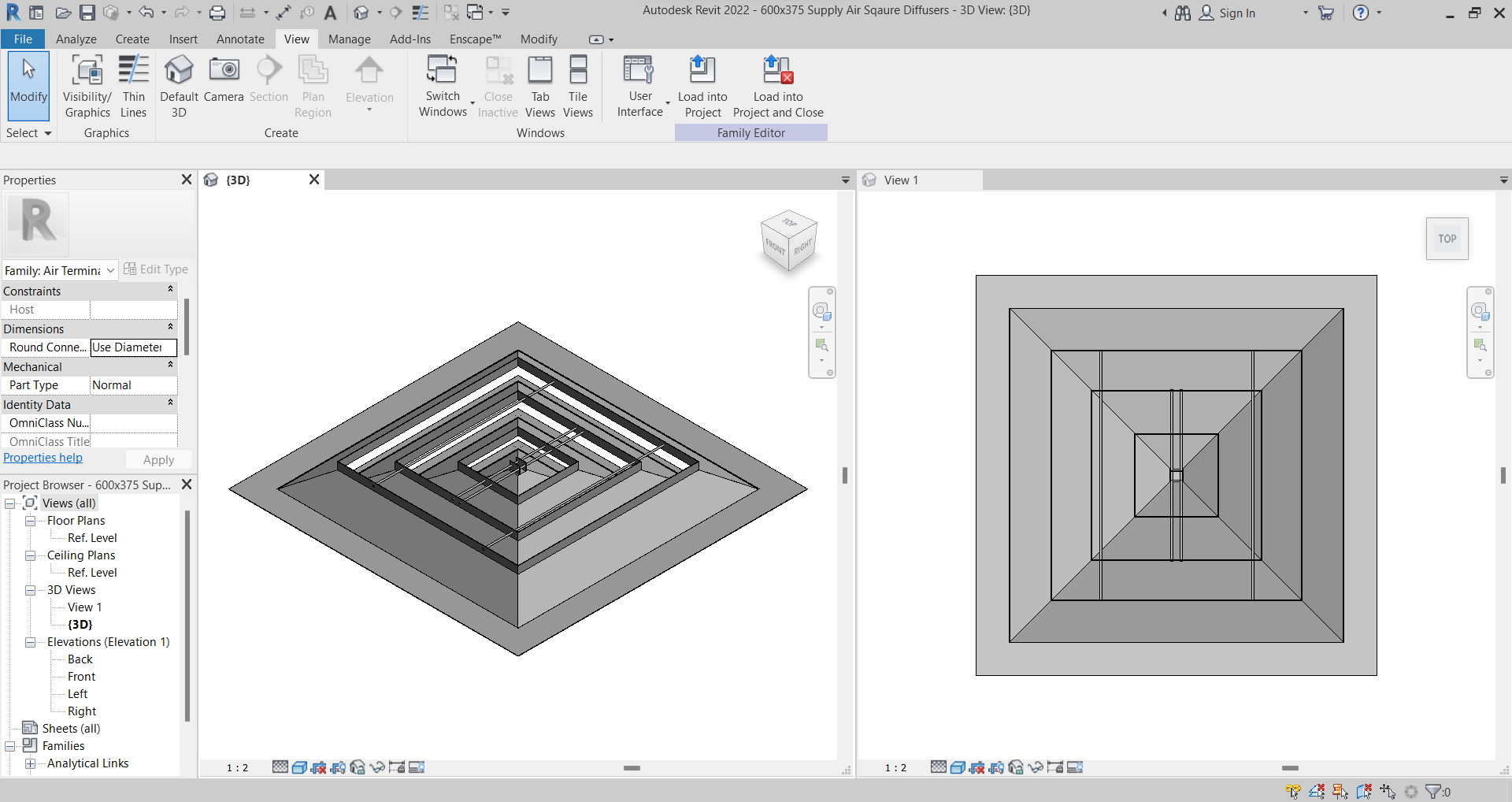Toggle Select Elements by Face in status bar
The image size is (1512, 802).
pos(1364,792)
